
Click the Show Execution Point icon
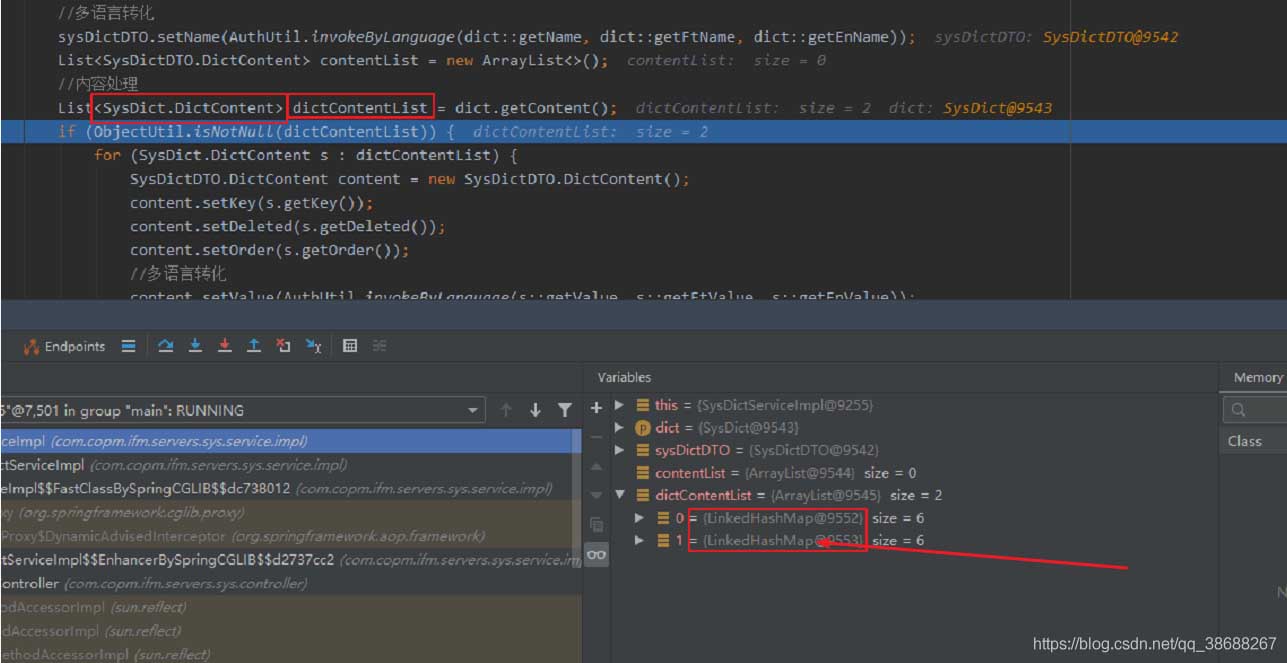click(x=128, y=346)
